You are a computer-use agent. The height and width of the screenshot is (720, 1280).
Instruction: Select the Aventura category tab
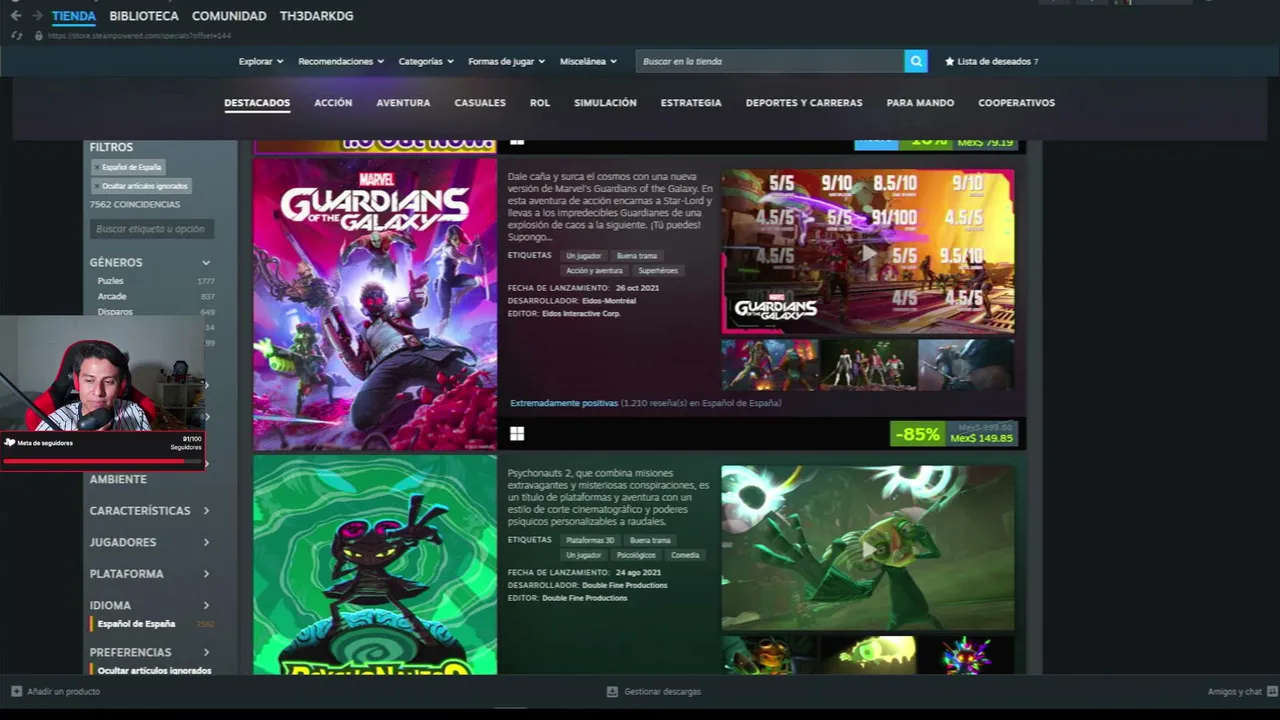[x=403, y=103]
